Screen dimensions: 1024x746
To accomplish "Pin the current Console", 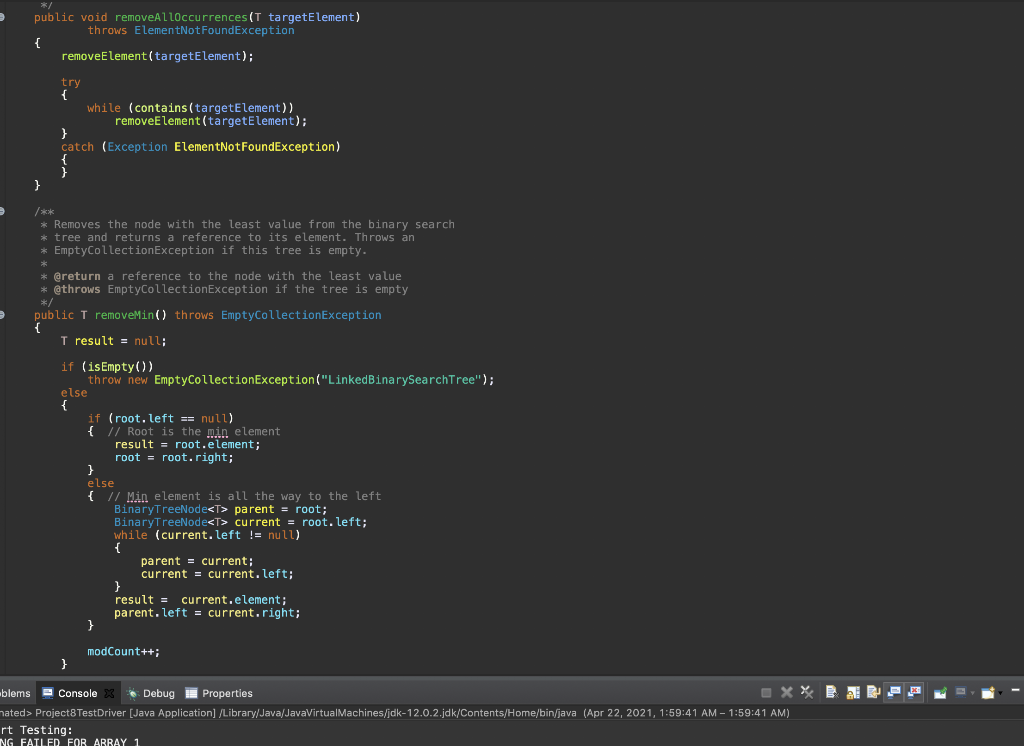I will (940, 692).
